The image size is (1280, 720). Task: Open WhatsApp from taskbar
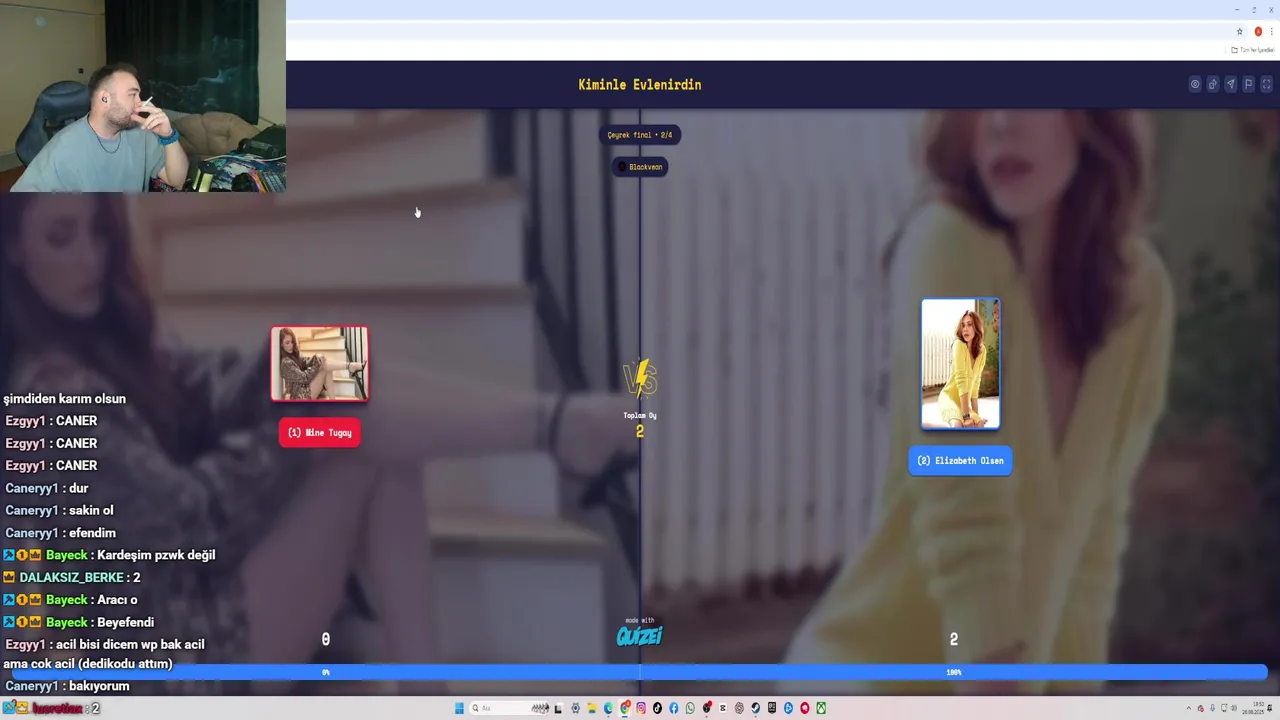(690, 708)
